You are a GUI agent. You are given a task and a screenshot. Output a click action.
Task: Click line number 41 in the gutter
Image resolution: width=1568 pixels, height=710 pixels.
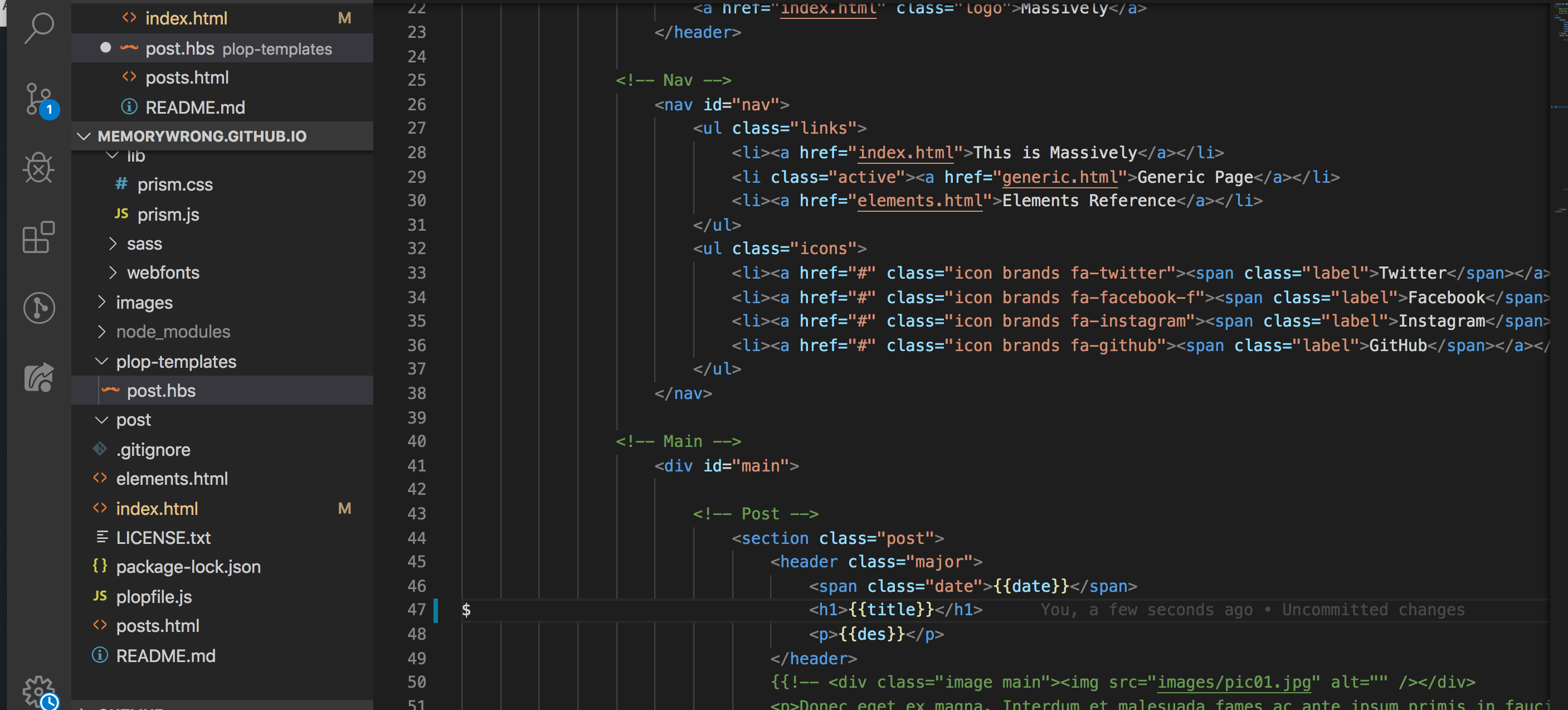click(417, 466)
